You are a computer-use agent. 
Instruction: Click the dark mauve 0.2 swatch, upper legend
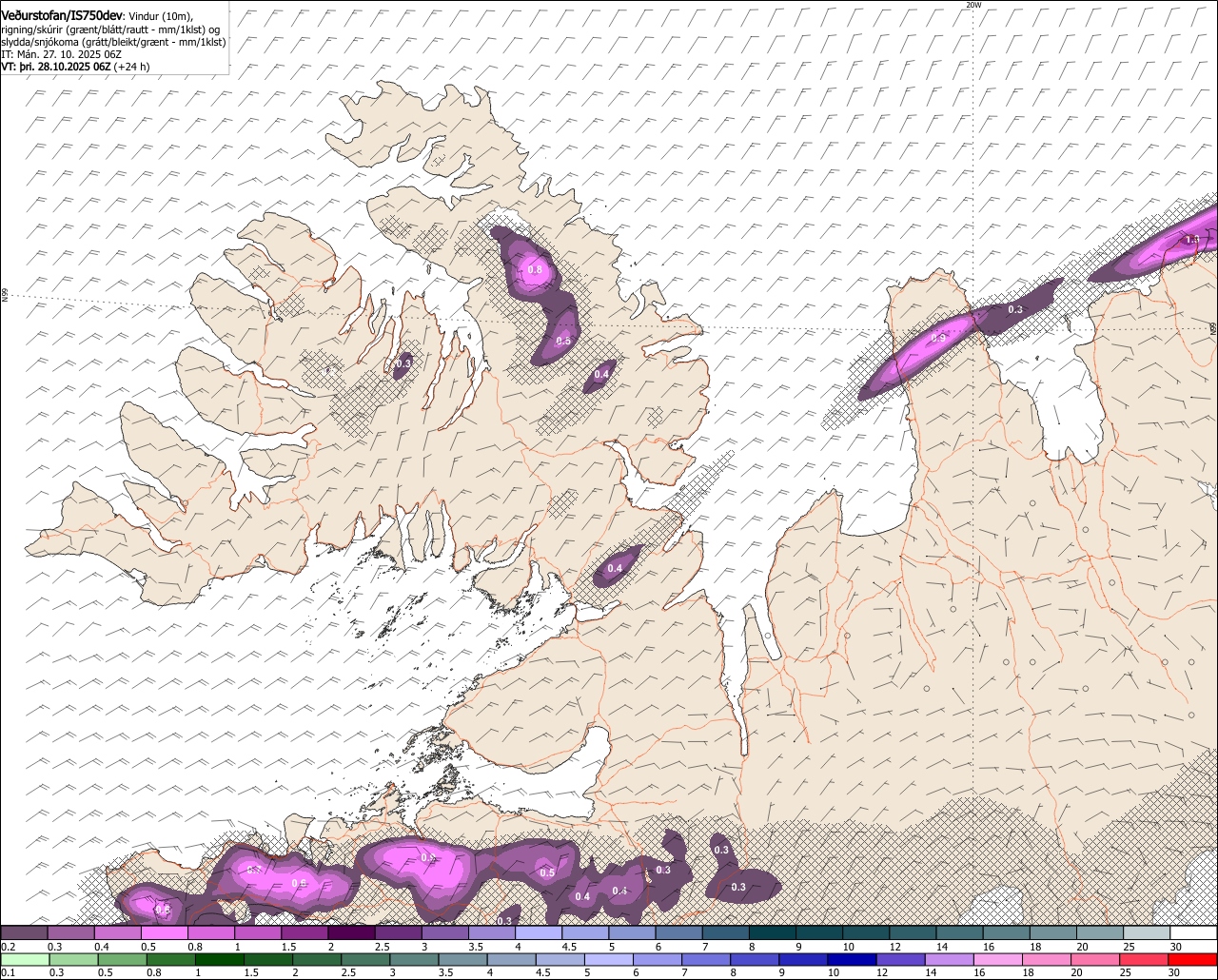(24, 933)
